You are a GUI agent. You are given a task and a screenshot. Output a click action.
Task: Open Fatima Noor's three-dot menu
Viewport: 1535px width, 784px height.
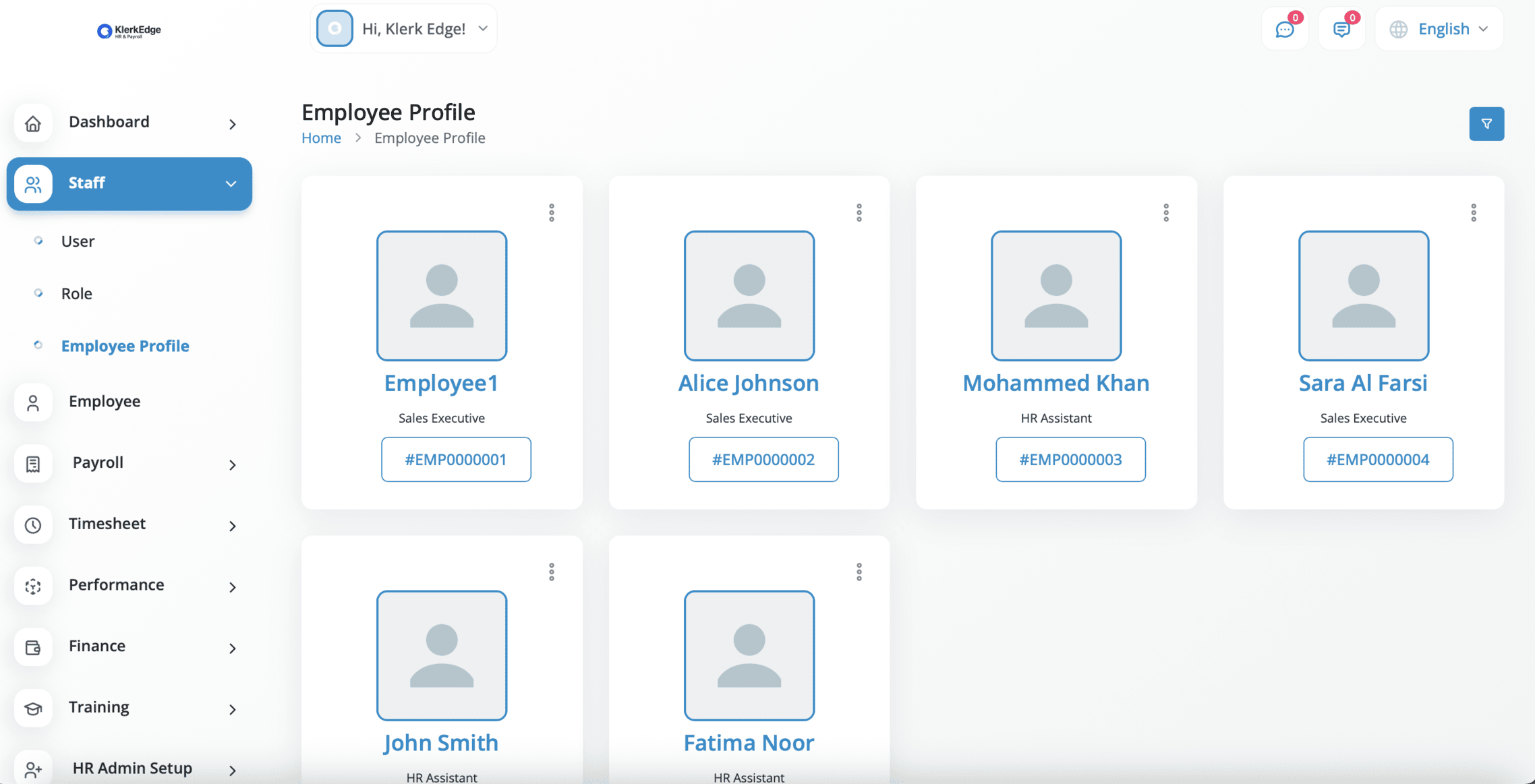point(859,572)
